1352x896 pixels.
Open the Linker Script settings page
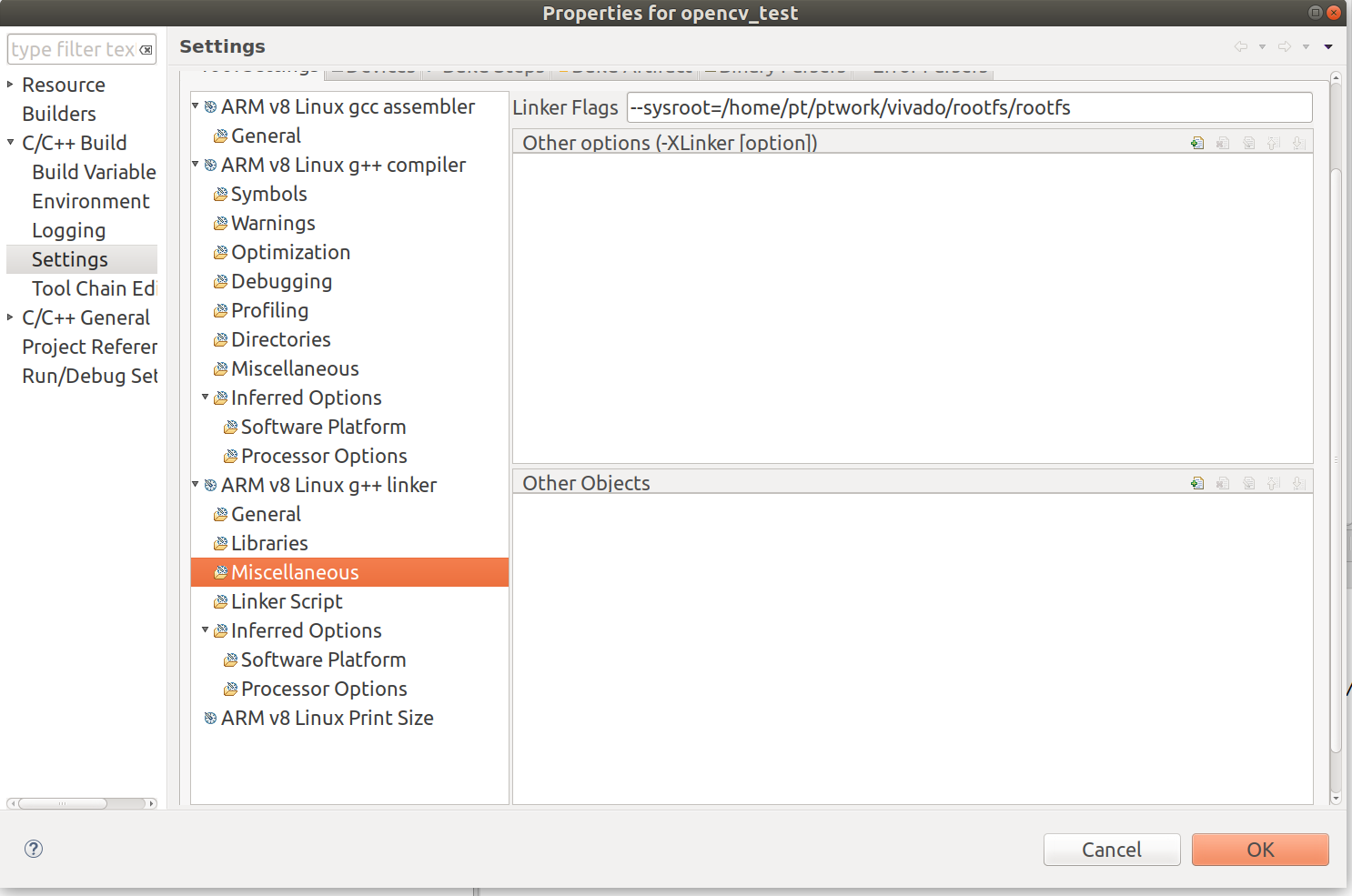(x=286, y=601)
